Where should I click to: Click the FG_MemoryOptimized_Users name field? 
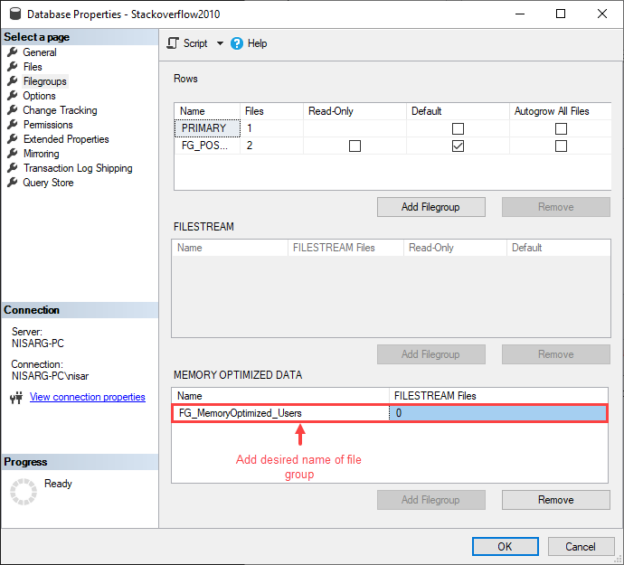[280, 413]
